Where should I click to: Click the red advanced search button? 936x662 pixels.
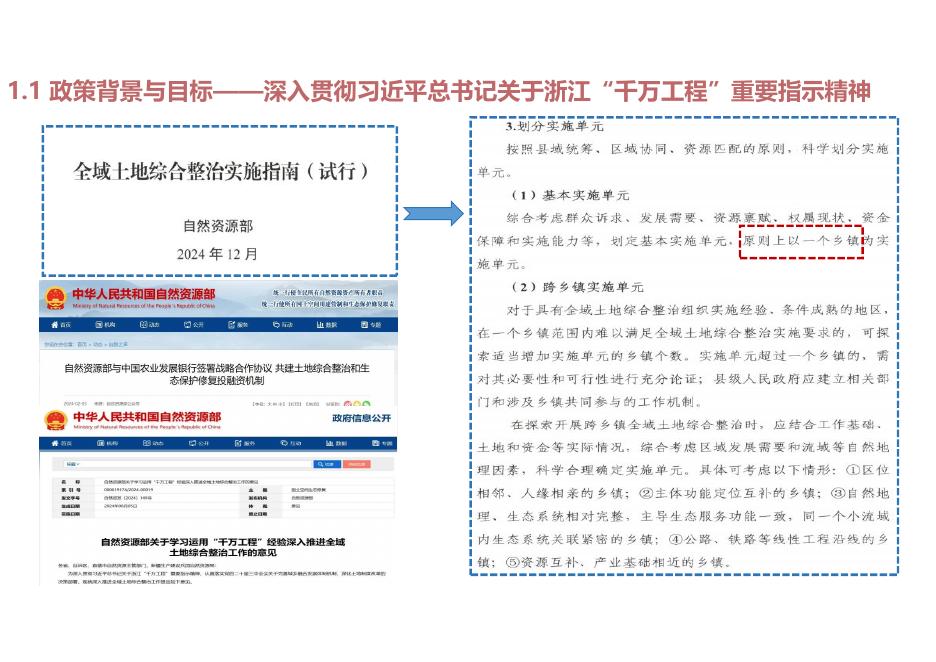click(x=357, y=464)
